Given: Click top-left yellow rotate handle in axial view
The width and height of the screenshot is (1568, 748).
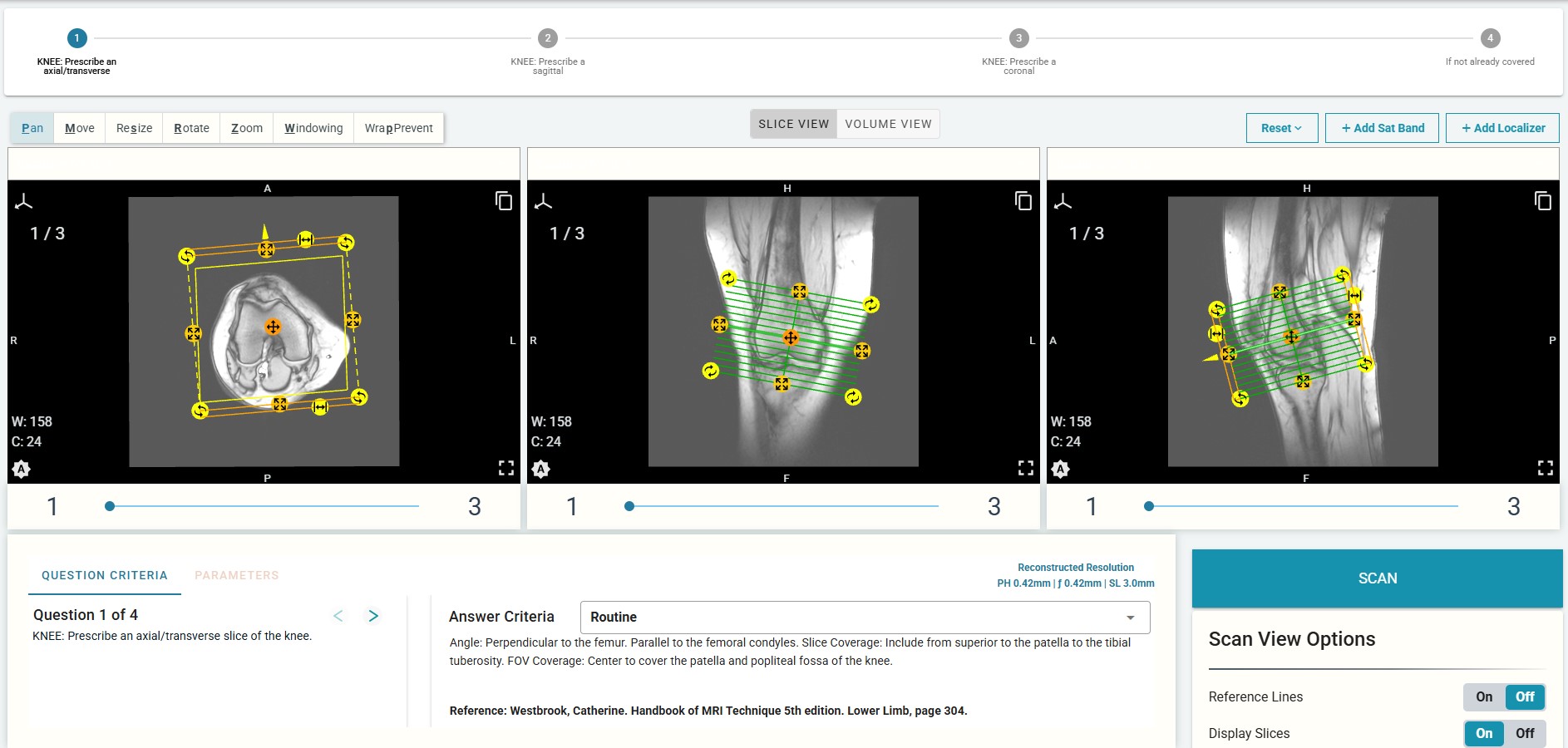Looking at the screenshot, I should [187, 256].
